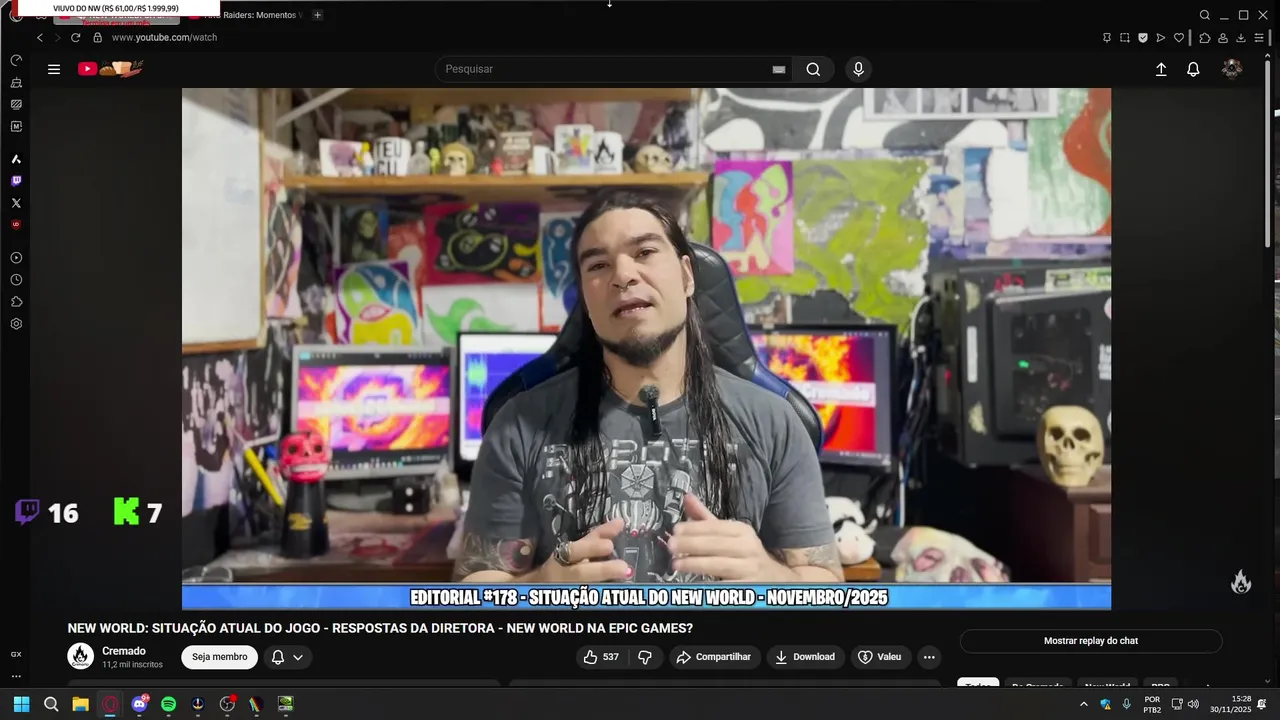Open the YouTube account avatar menu
1280x720 pixels.
(1232, 69)
